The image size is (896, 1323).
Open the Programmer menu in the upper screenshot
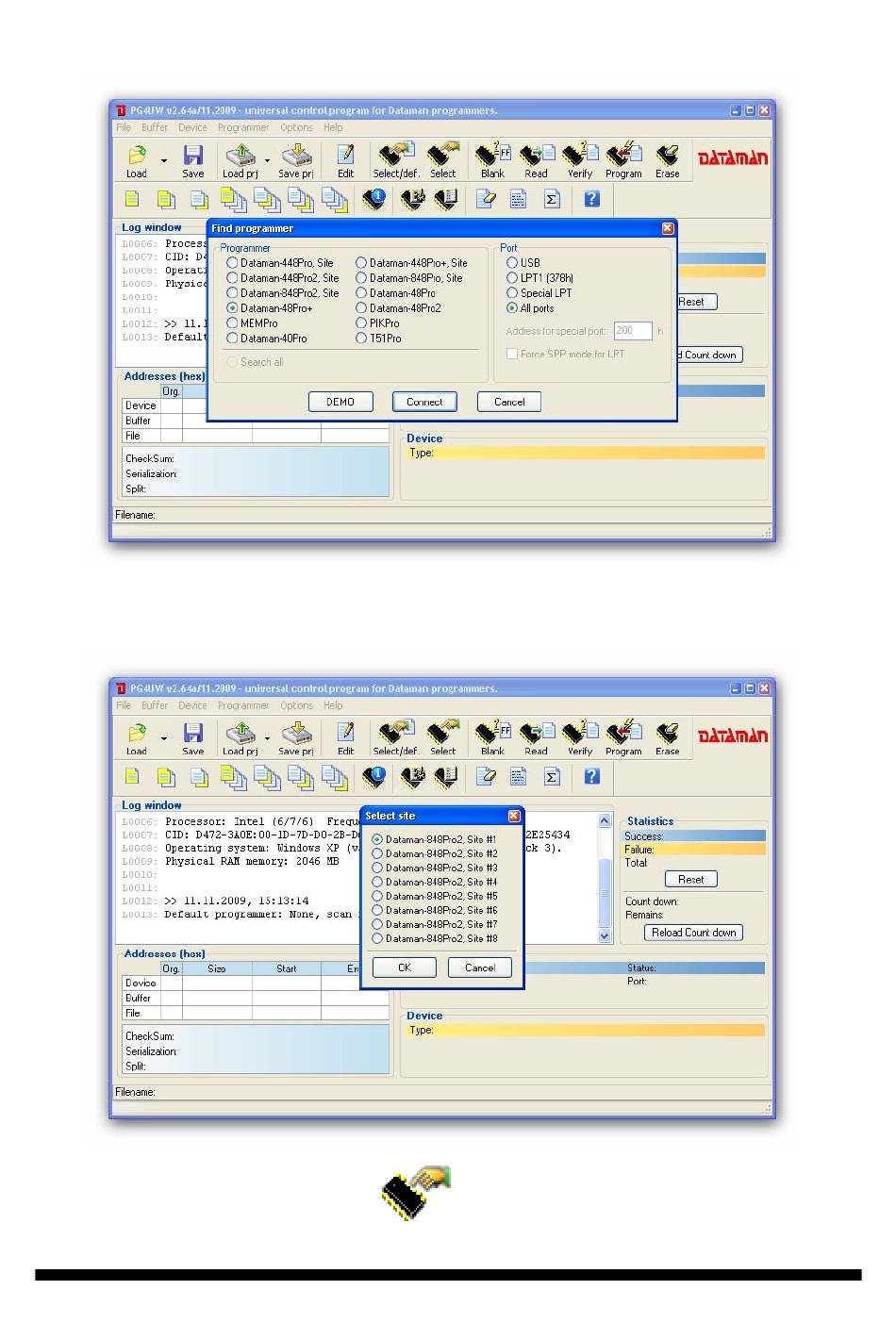243,127
